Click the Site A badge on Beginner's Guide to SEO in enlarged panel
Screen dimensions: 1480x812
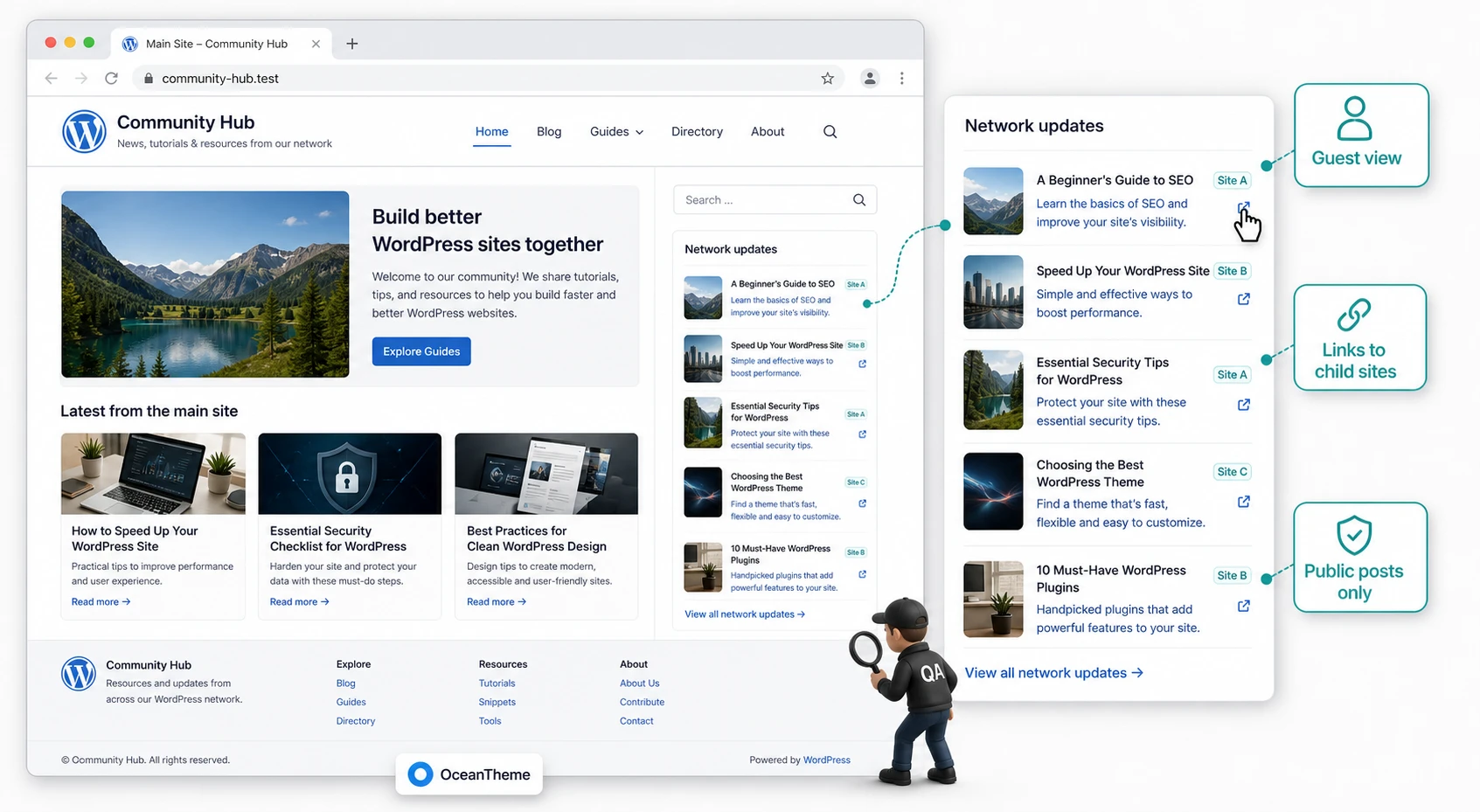tap(1233, 181)
